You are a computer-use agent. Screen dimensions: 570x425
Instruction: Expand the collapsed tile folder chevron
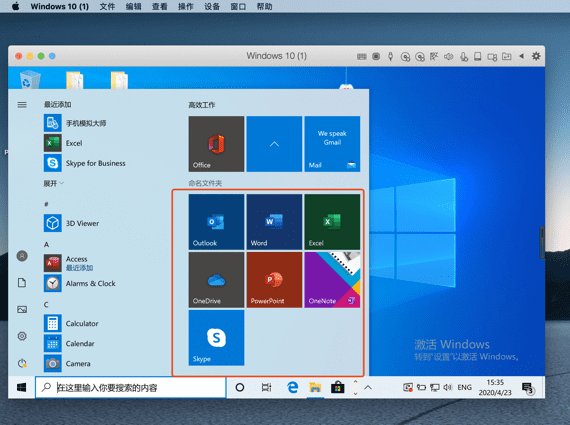pos(274,144)
